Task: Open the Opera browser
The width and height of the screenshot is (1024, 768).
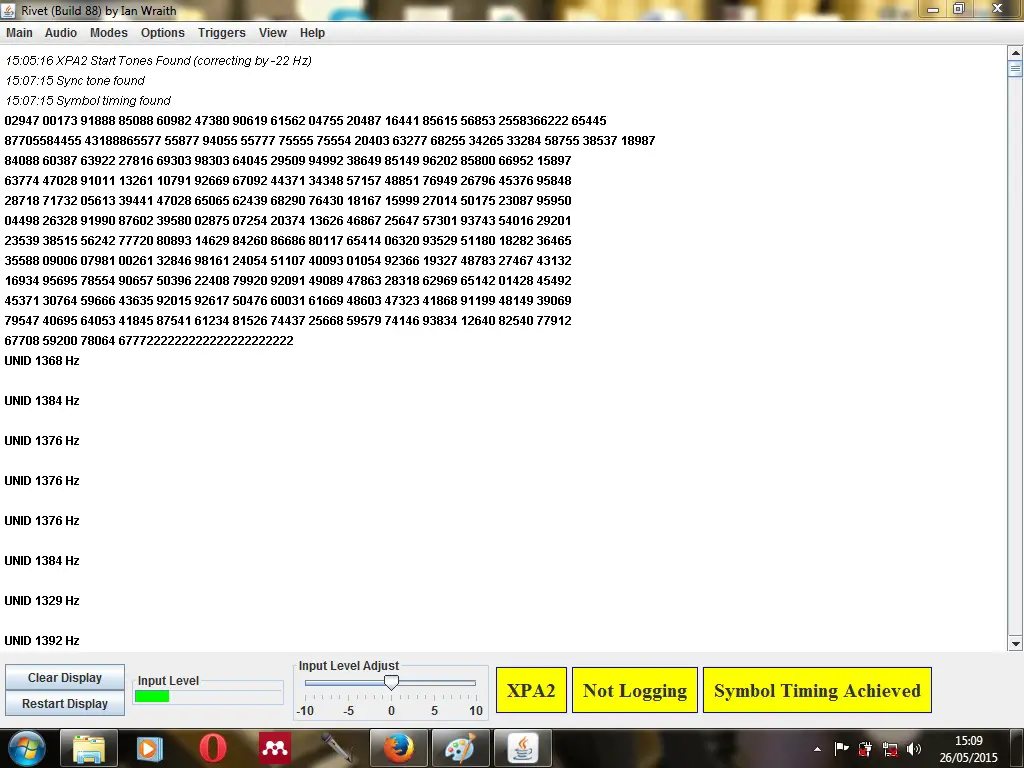Action: [212, 748]
